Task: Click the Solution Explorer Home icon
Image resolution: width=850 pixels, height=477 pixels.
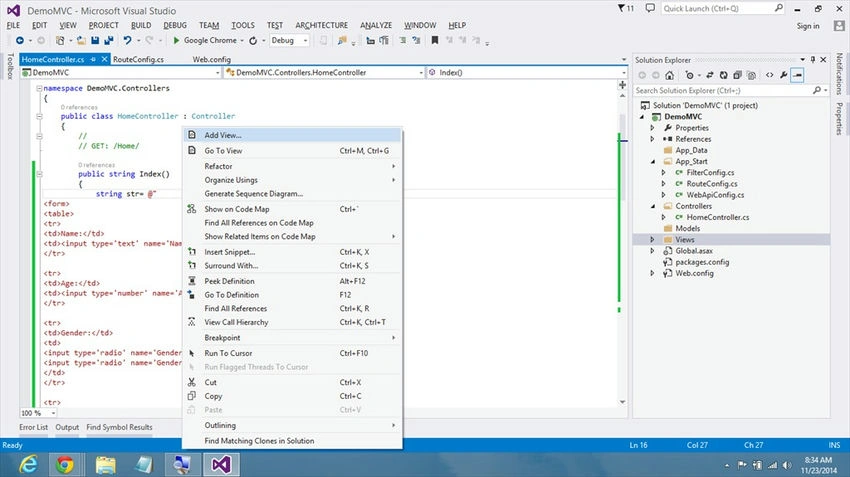Action: (669, 75)
